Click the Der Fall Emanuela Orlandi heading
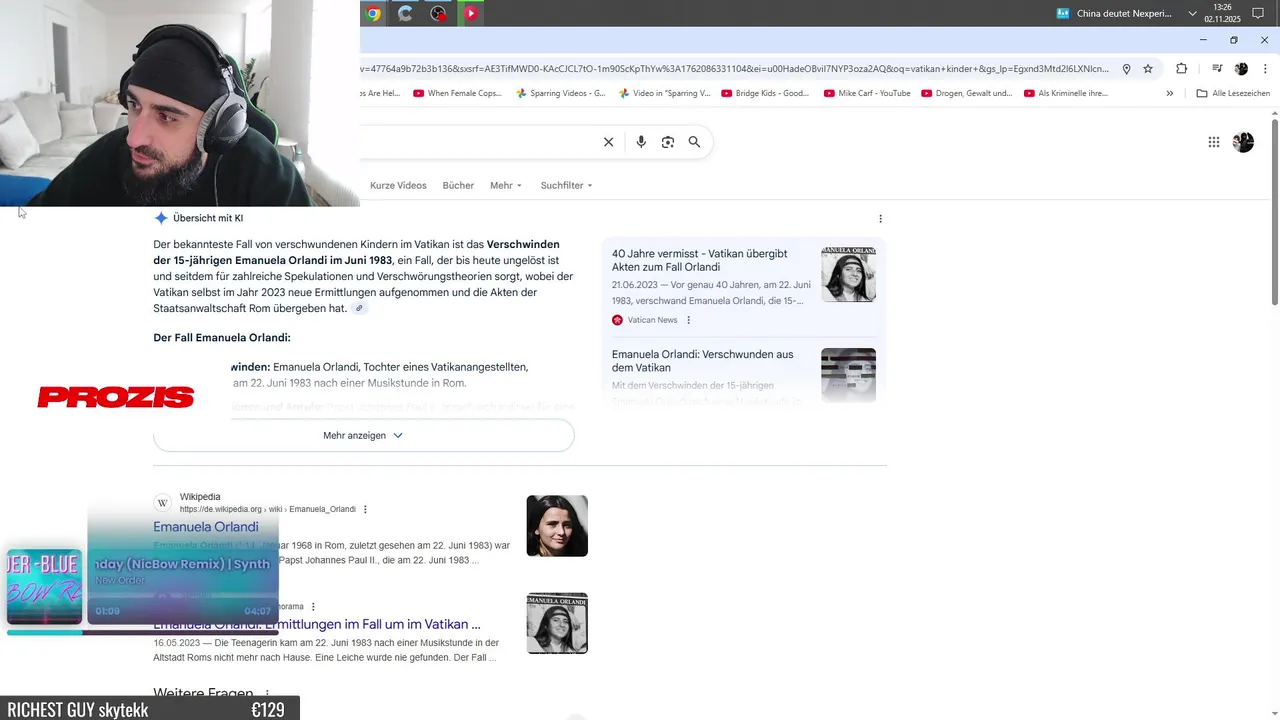The width and height of the screenshot is (1280, 720). pyautogui.click(x=222, y=338)
